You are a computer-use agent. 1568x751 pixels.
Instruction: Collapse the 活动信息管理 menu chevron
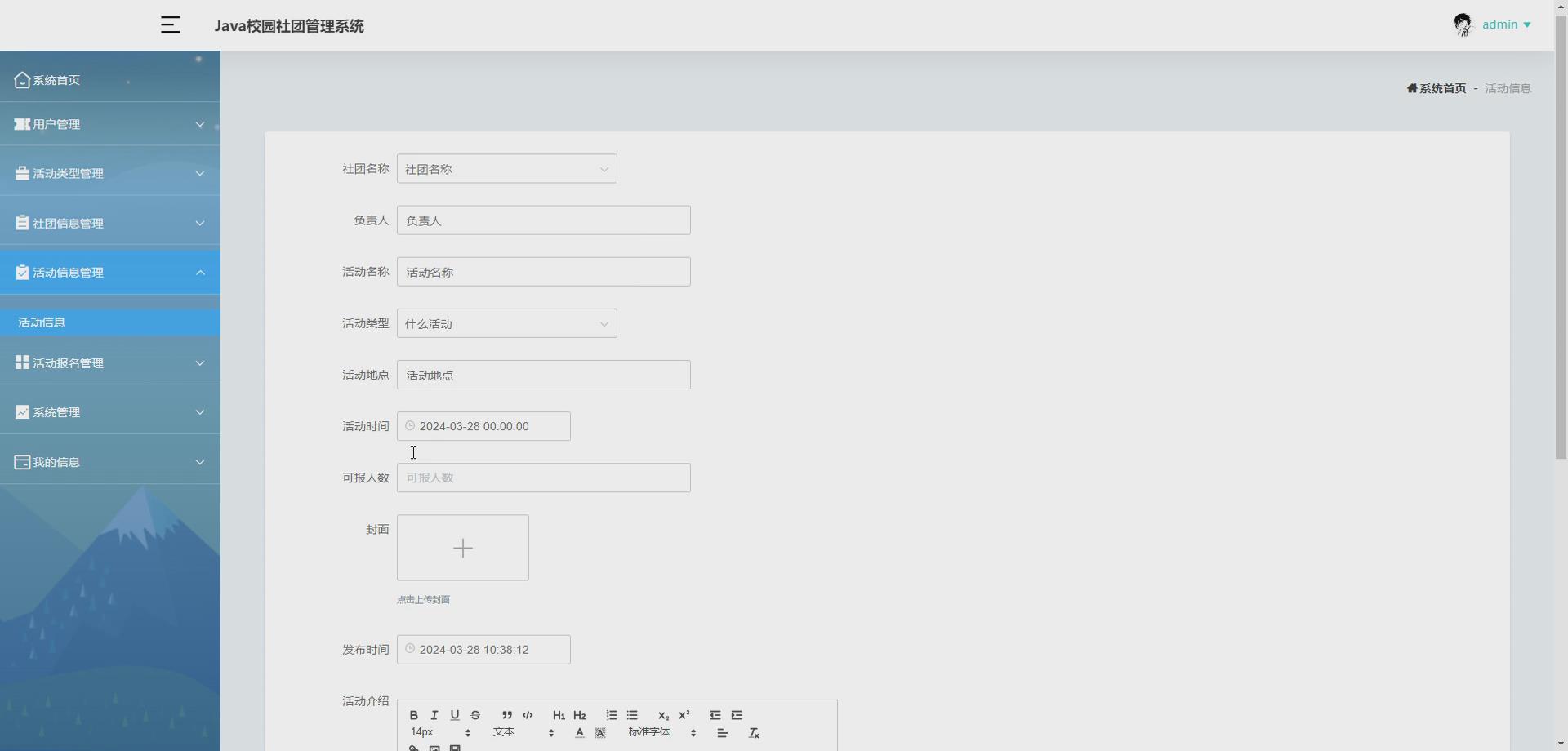tap(200, 273)
